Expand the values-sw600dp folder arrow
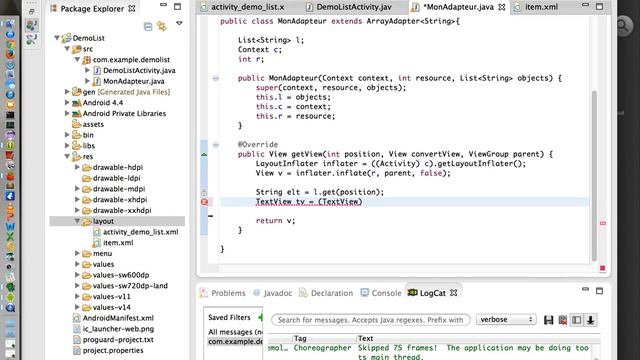Image resolution: width=640 pixels, height=360 pixels. [77, 275]
